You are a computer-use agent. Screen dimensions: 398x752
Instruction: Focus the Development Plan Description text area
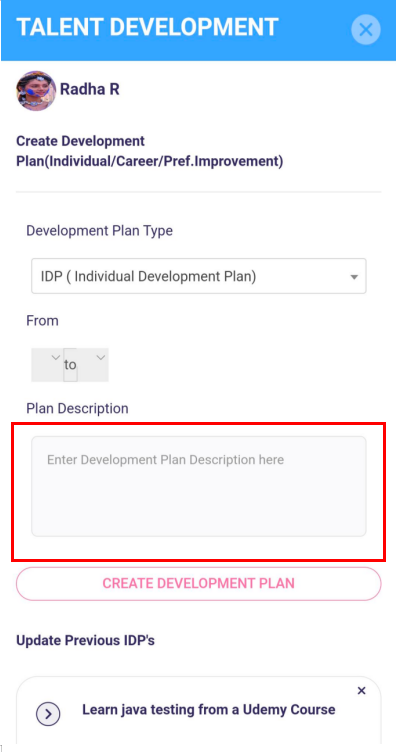(199, 486)
